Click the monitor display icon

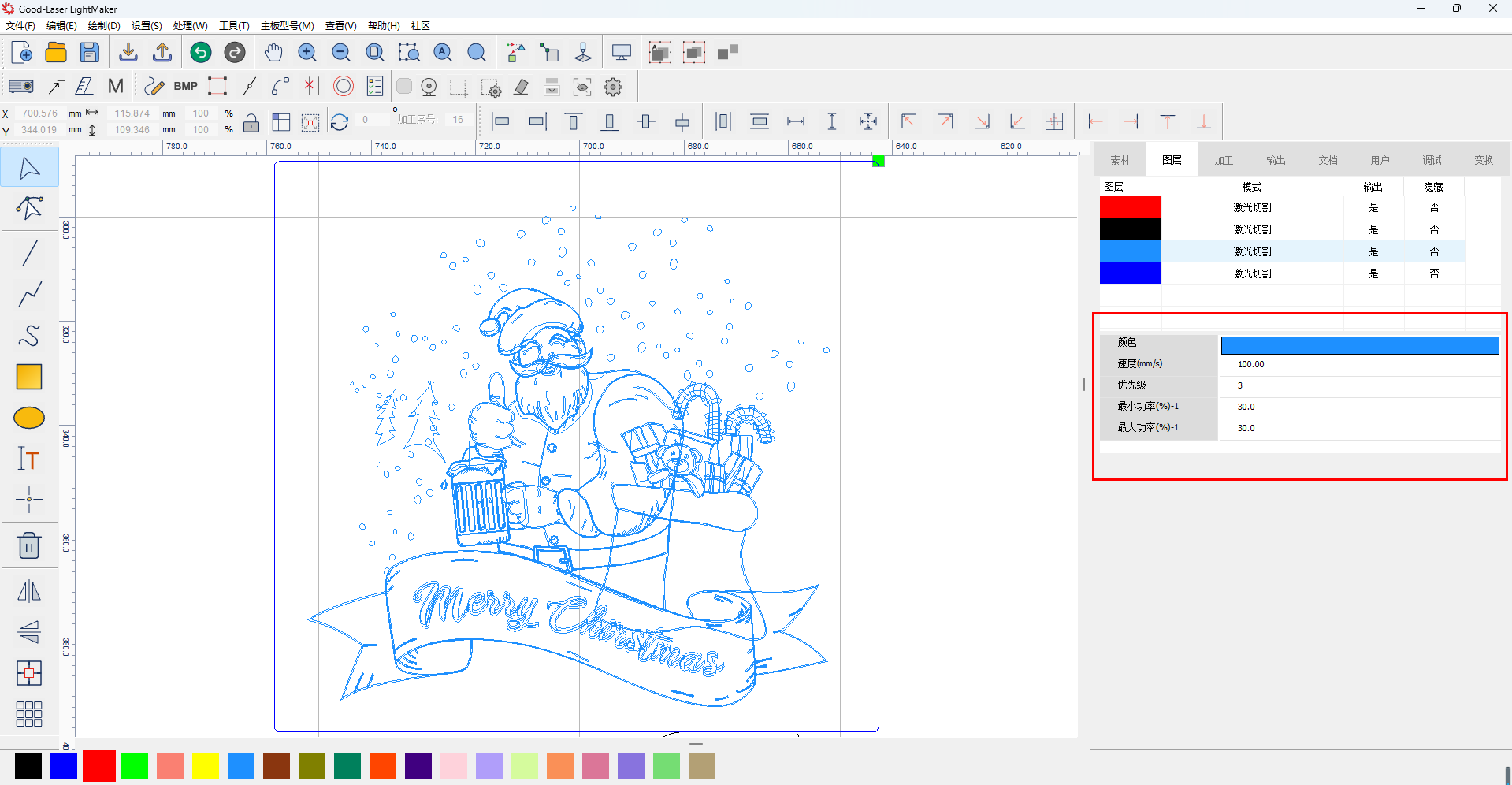(622, 53)
